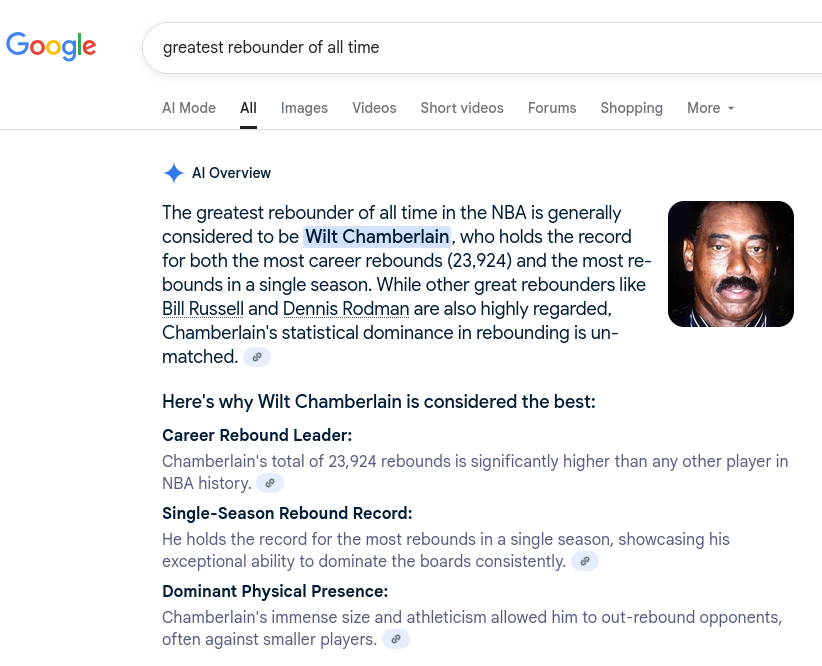Click the Google logo
Image resolution: width=822 pixels, height=666 pixels.
pos(51,46)
